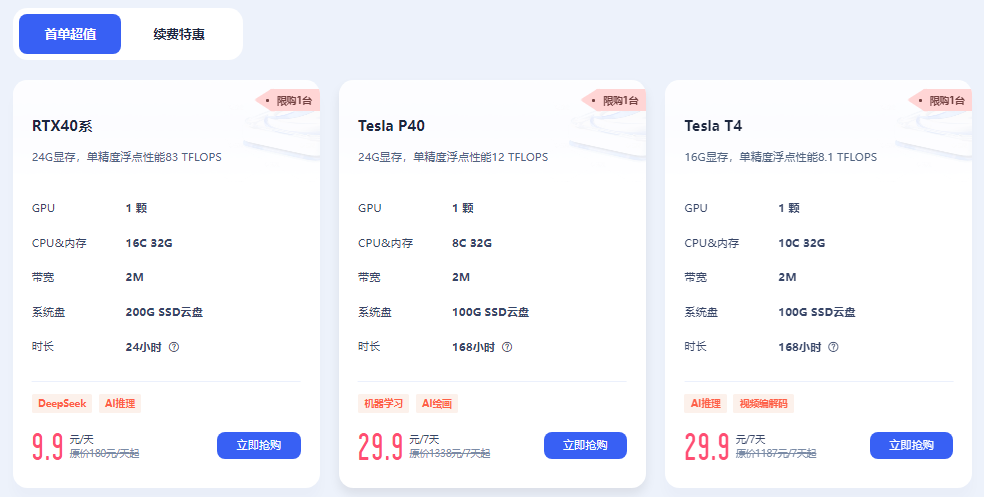Click the 24G显存 12 TFLOPS description
Screen dimensions: 984x497
point(453,157)
